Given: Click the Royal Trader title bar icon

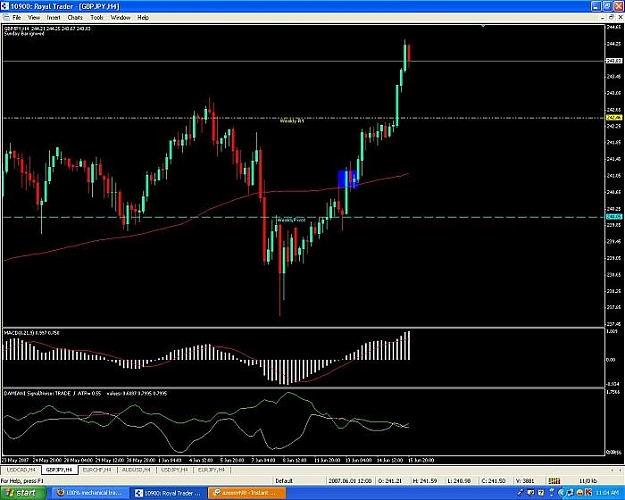Looking at the screenshot, I should tap(5, 6).
